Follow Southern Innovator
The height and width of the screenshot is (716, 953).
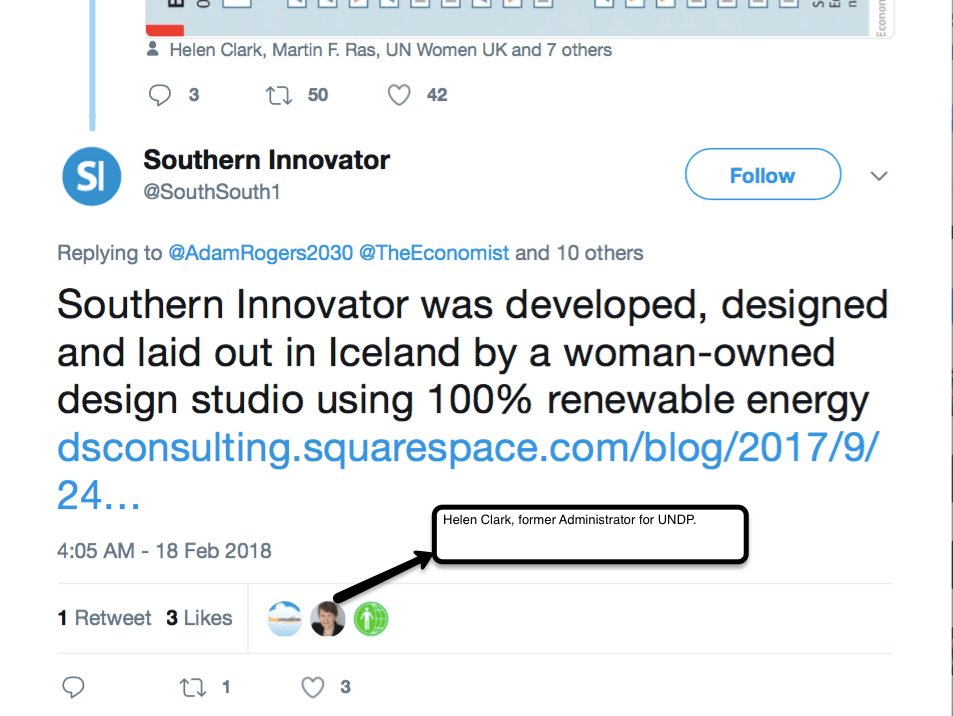pyautogui.click(x=762, y=175)
